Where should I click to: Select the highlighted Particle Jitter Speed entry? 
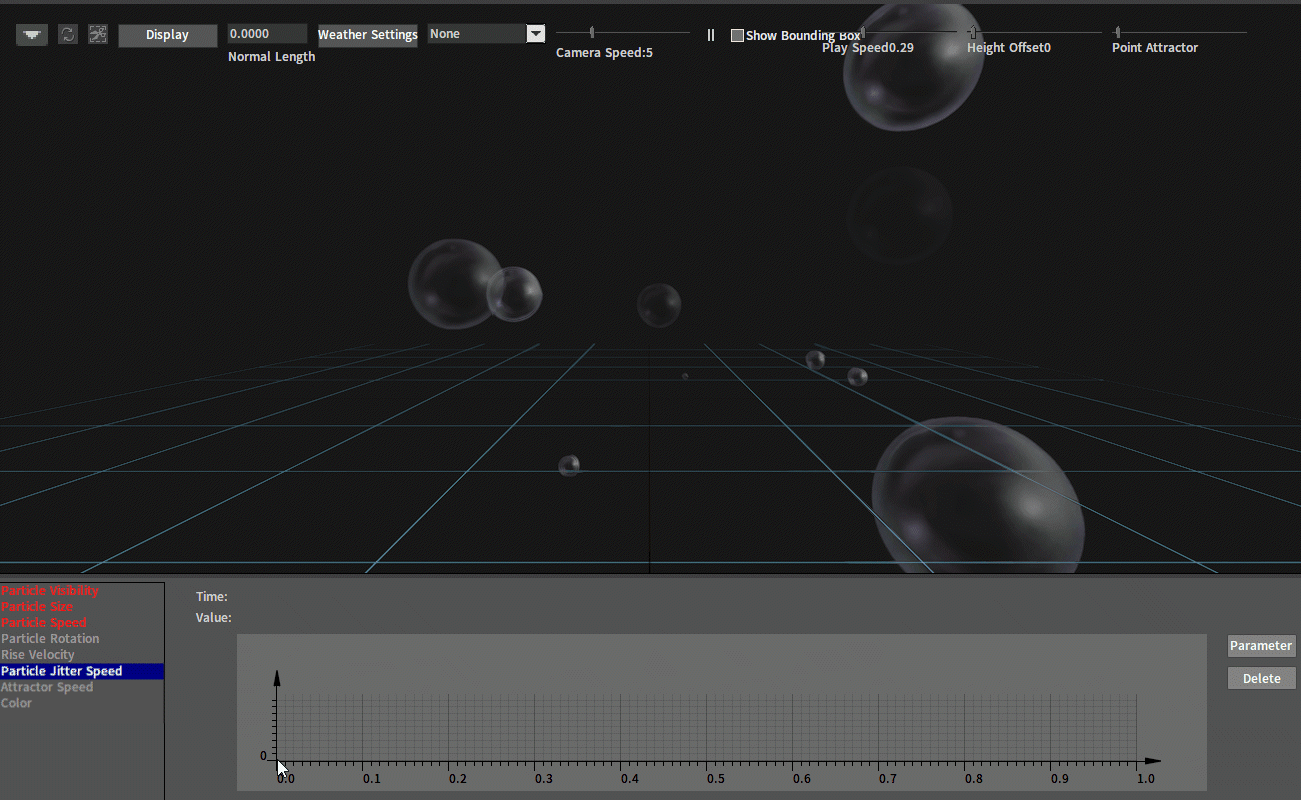tap(82, 671)
